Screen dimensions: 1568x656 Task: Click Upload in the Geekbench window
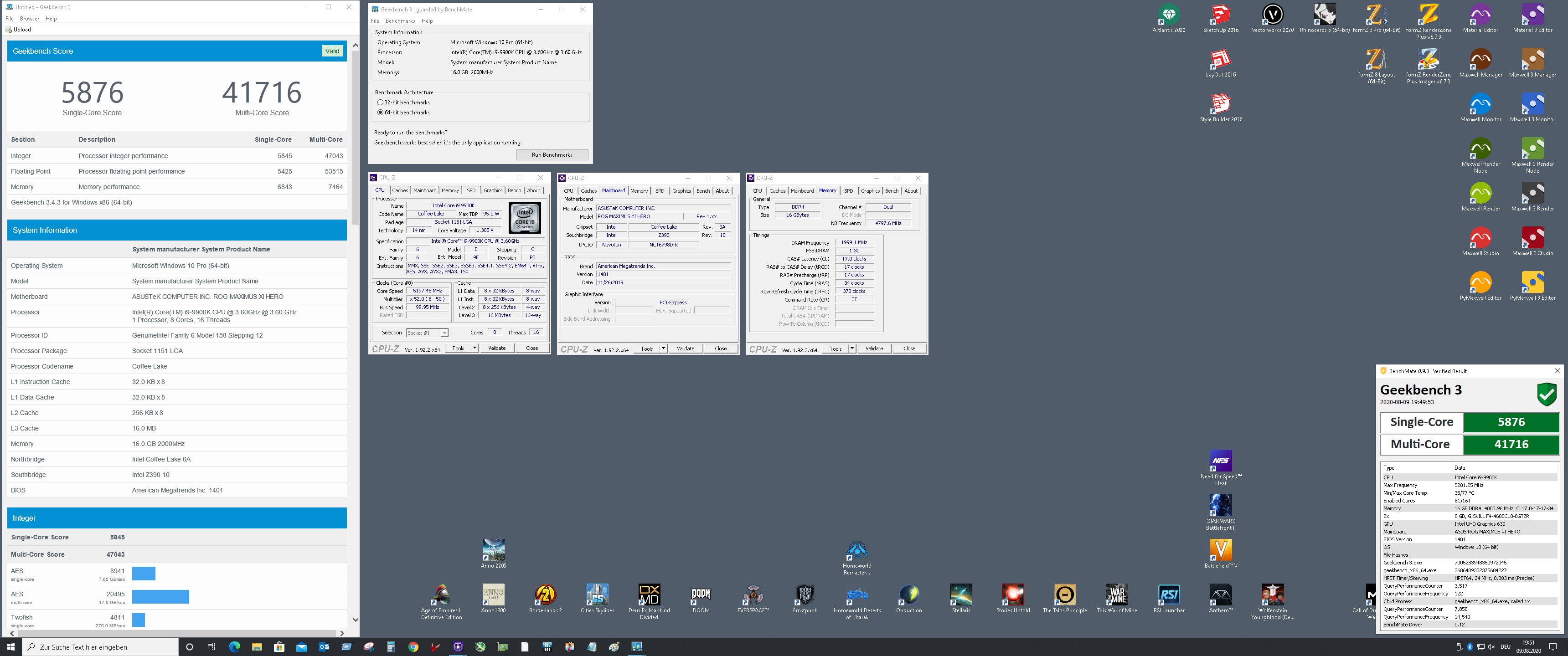click(18, 29)
